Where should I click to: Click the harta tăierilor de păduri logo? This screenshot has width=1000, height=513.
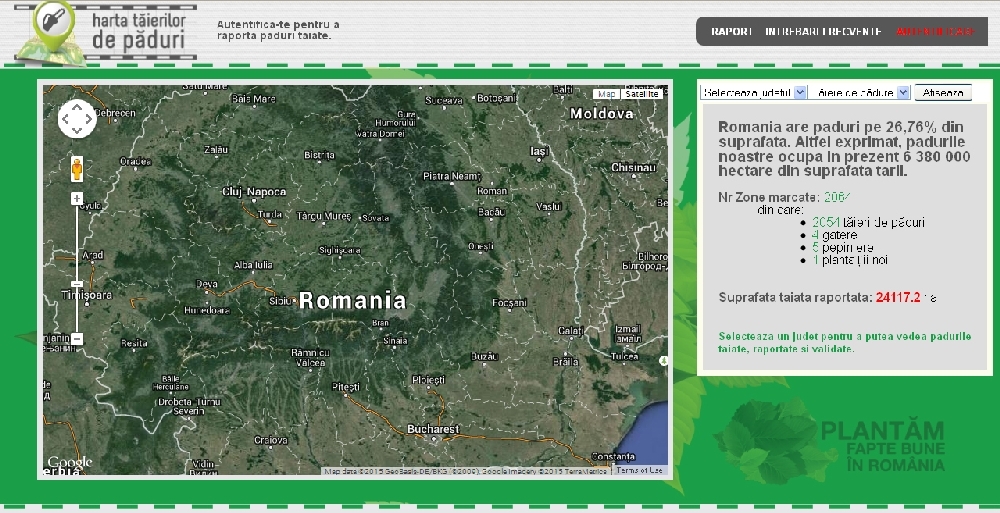point(105,32)
